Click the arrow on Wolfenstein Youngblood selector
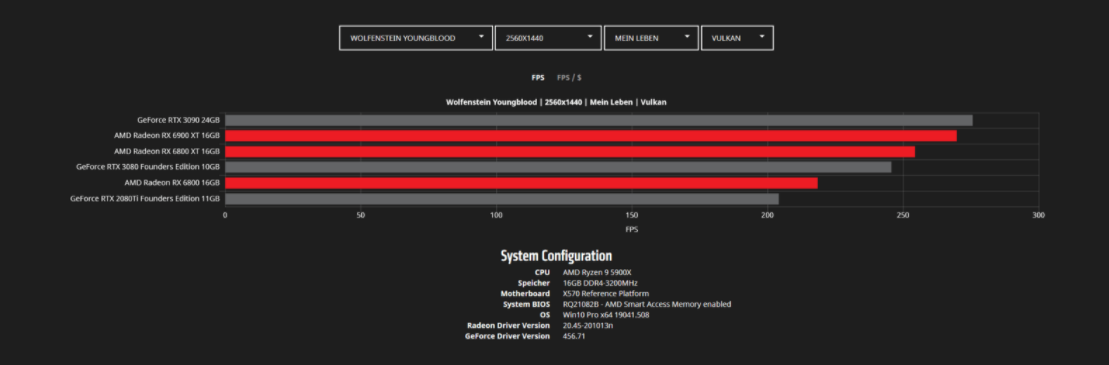Viewport: 1109px width, 365px height. point(482,37)
